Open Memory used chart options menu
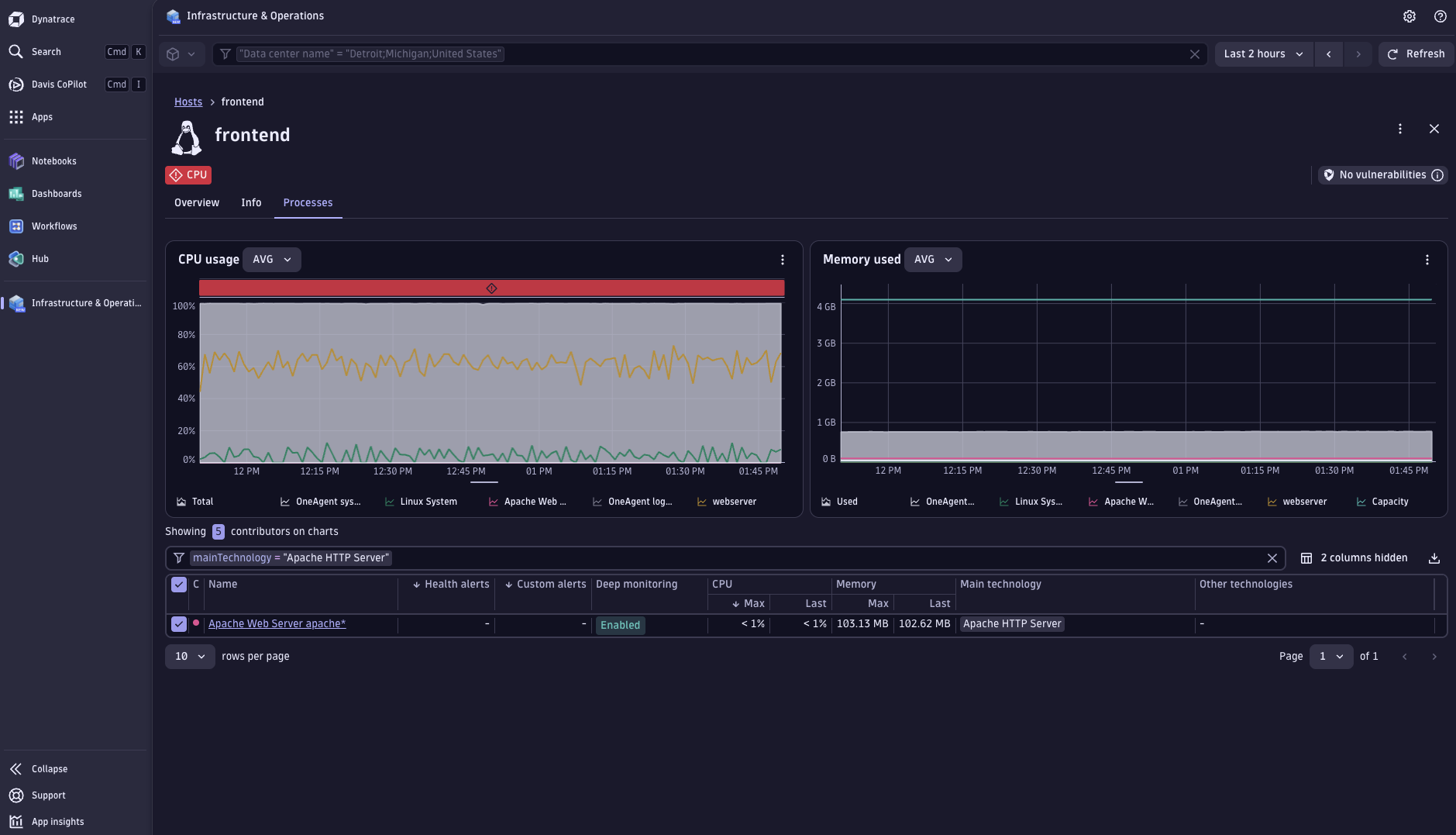1456x835 pixels. click(x=1427, y=260)
